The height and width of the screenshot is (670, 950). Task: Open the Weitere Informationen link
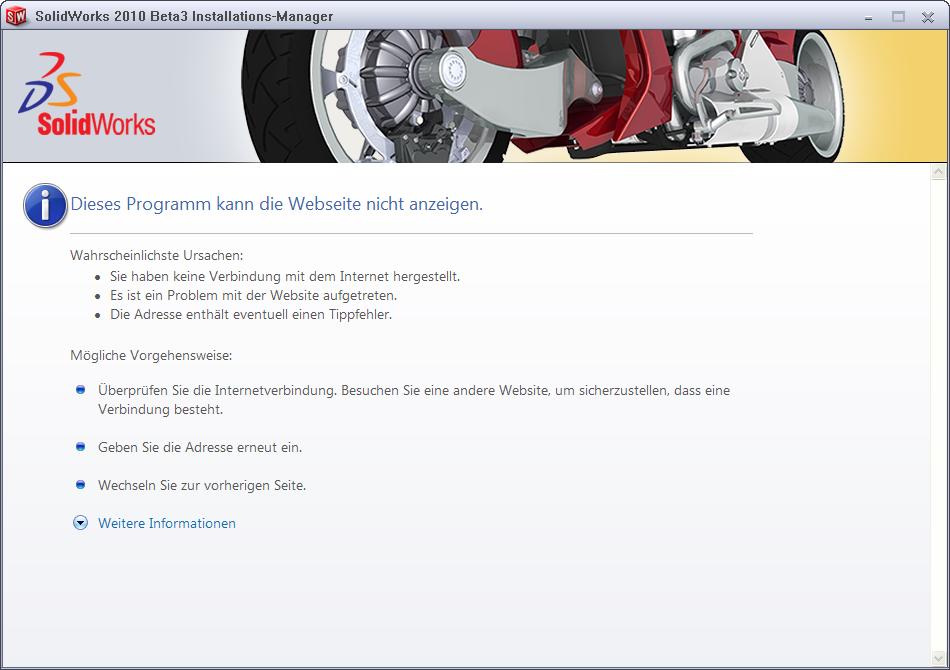[x=167, y=523]
